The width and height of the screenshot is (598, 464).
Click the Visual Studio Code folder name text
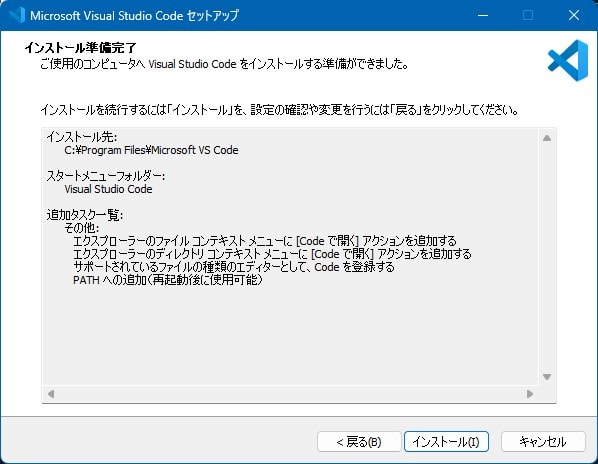point(108,189)
